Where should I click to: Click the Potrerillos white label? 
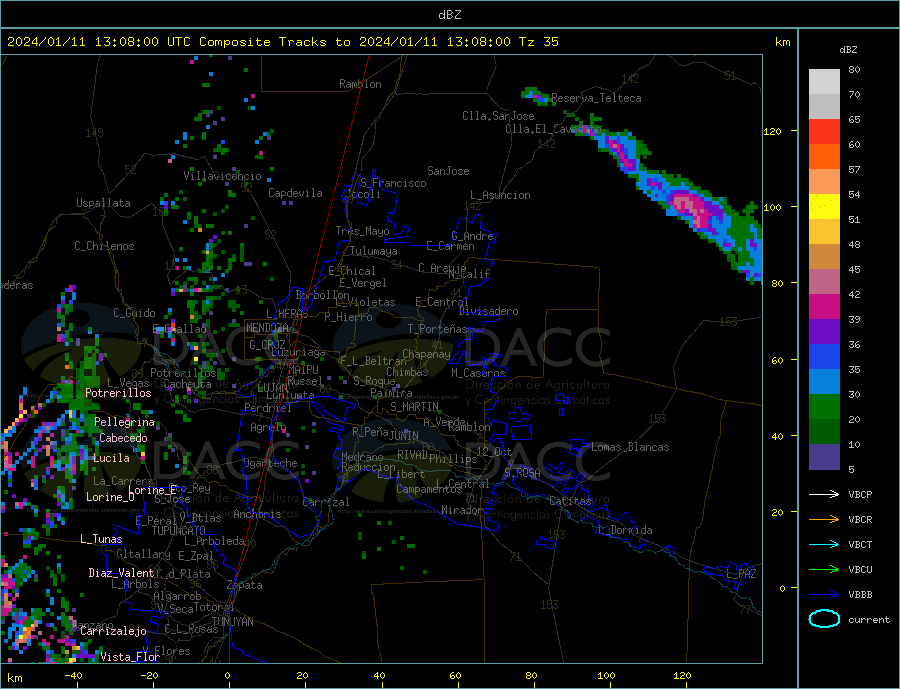pyautogui.click(x=118, y=393)
